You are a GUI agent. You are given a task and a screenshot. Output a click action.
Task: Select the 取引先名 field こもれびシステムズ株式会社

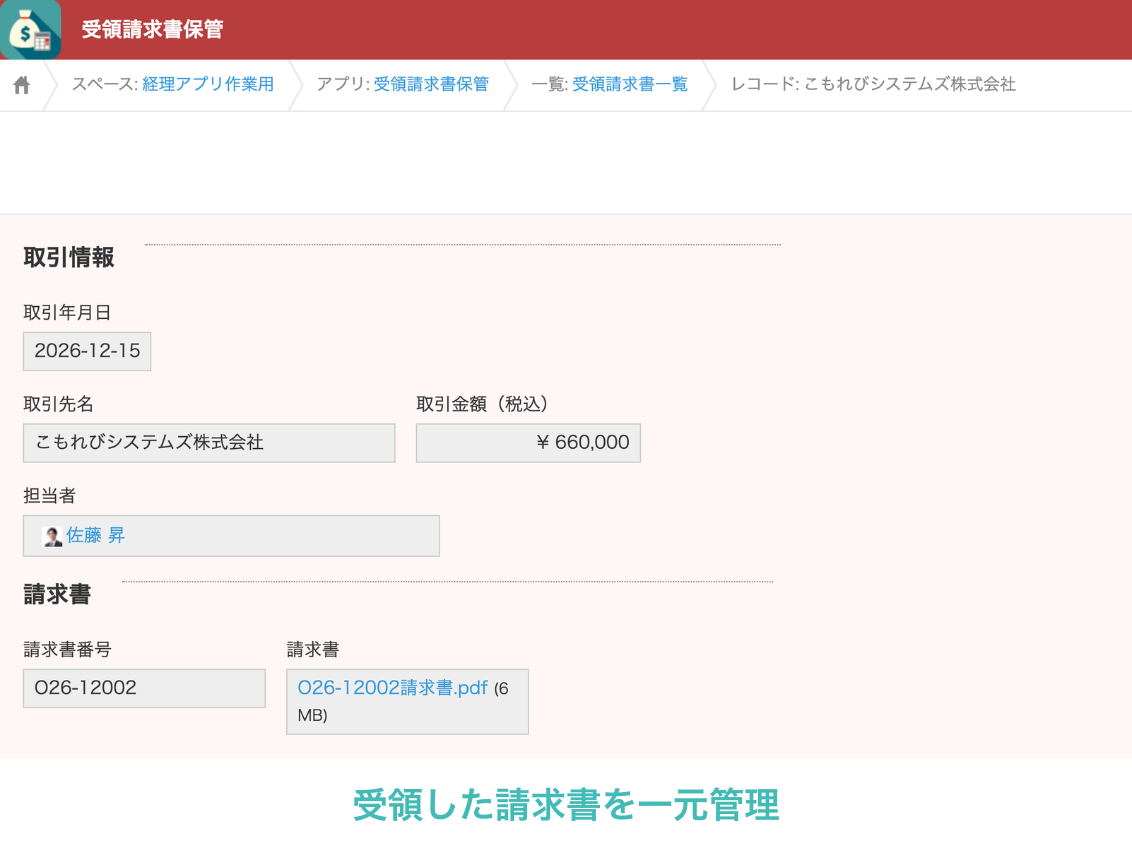(x=209, y=443)
